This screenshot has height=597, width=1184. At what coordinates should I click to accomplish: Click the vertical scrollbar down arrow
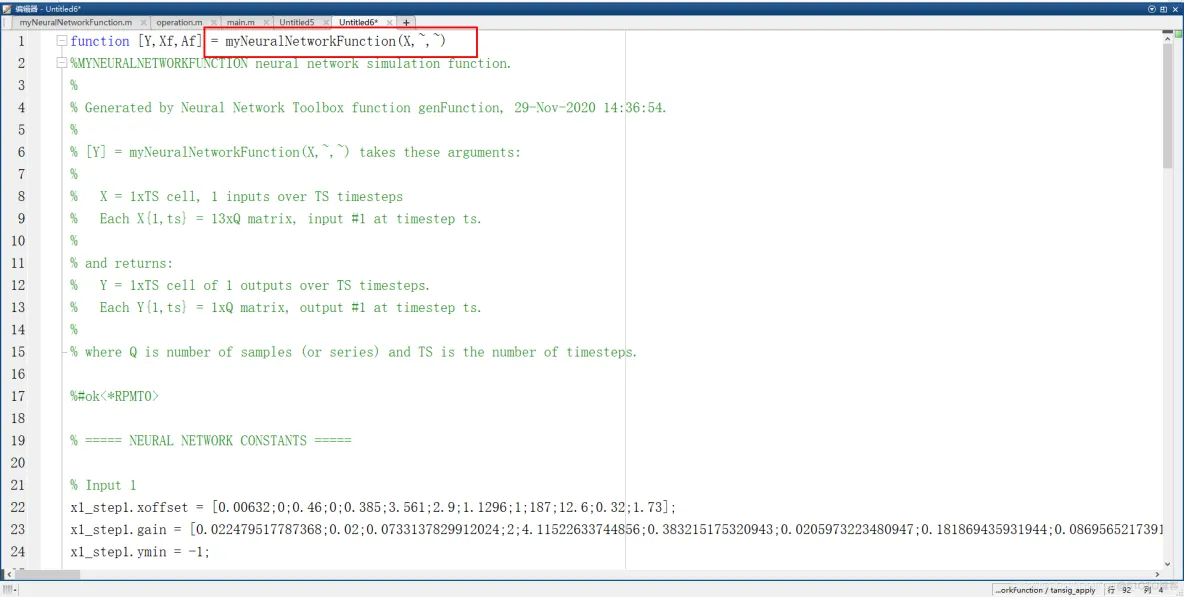[1168, 563]
